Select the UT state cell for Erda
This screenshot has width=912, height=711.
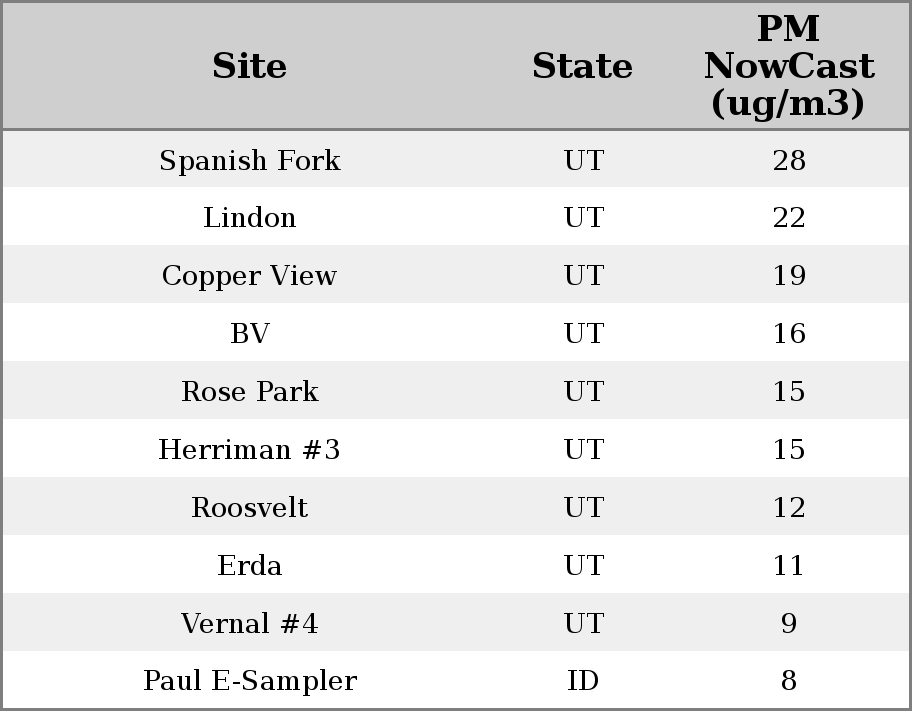(x=583, y=566)
